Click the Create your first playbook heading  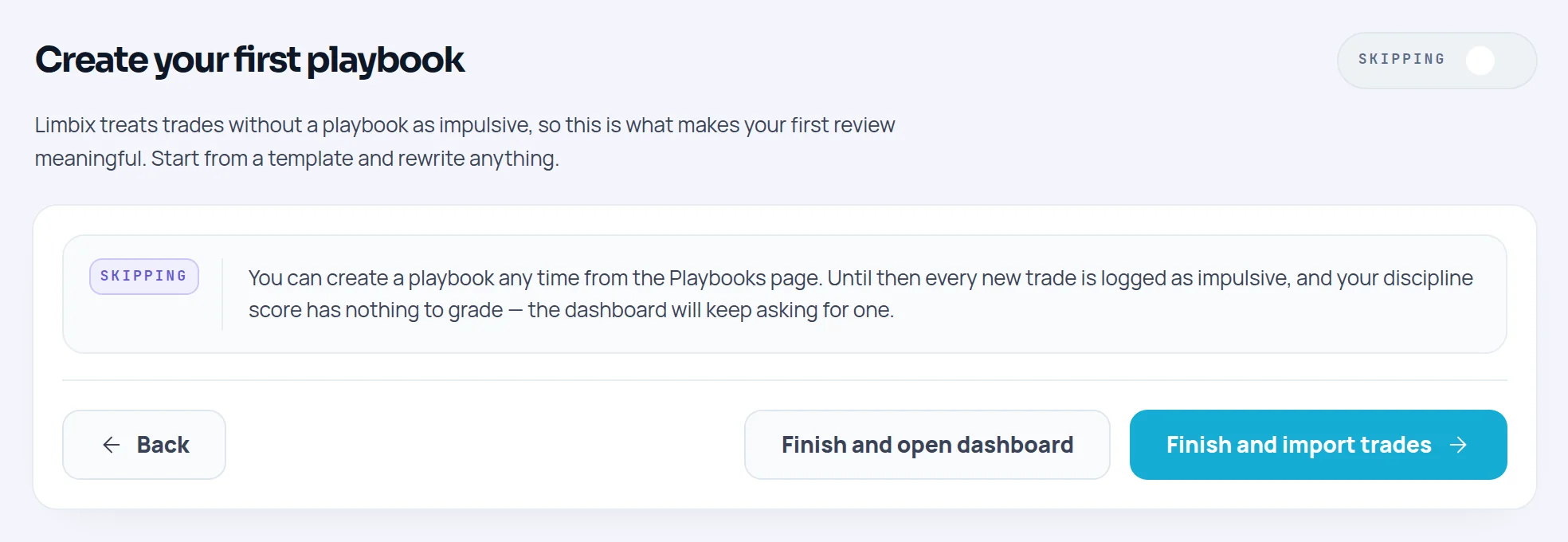249,60
